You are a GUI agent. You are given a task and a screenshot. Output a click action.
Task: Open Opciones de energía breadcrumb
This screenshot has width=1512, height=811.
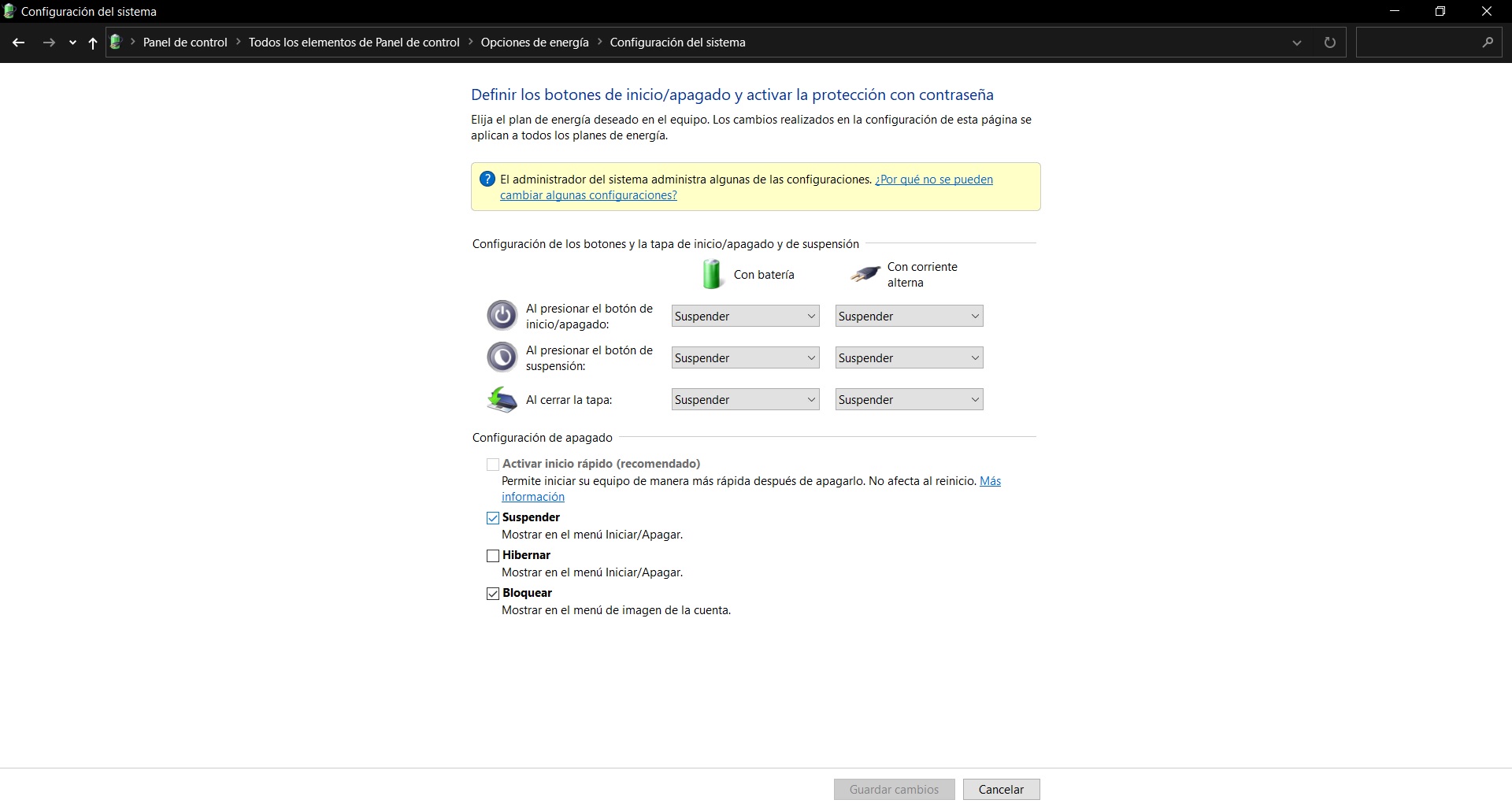(535, 43)
